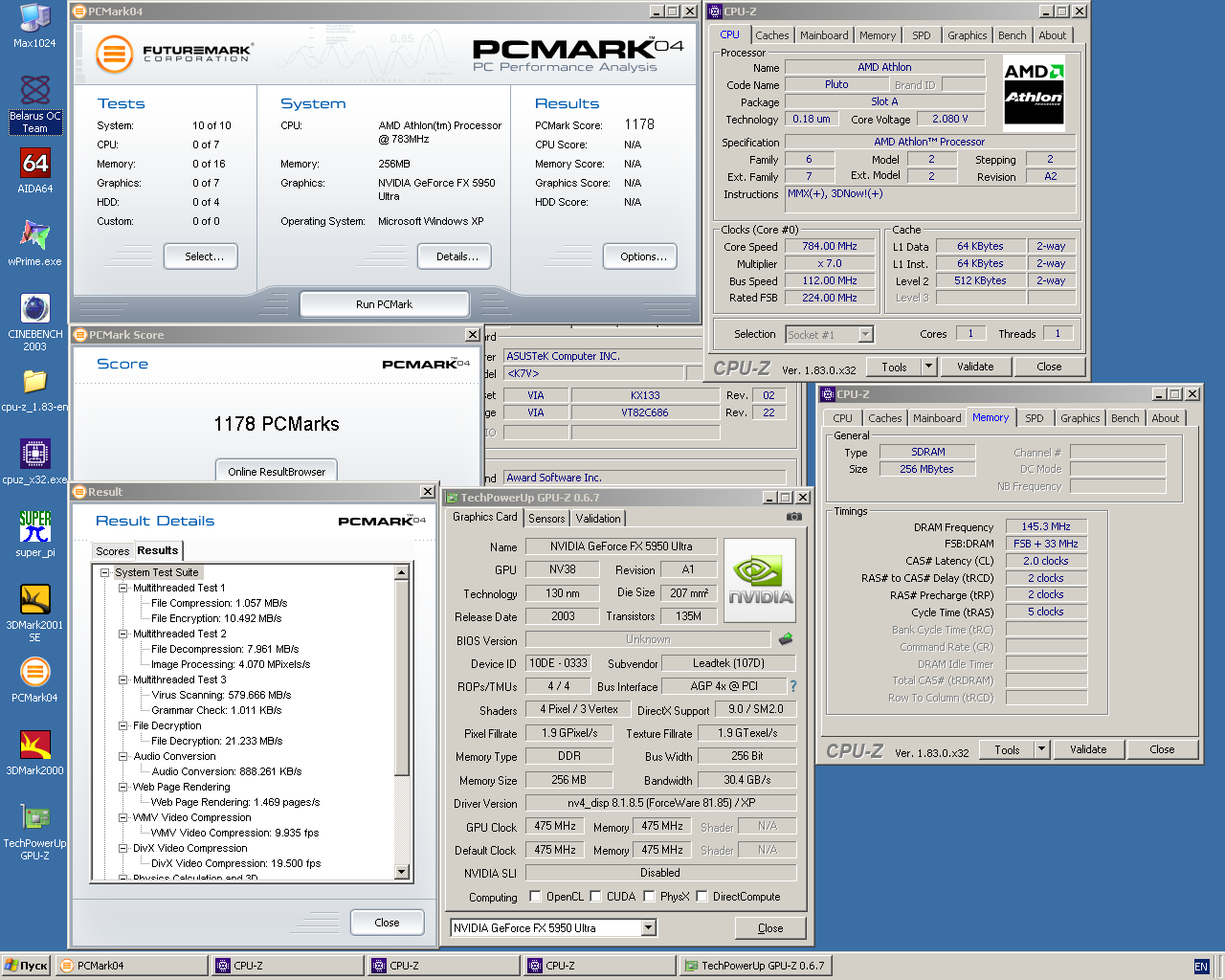1225x980 pixels.
Task: Toggle the PhysX checkbox in GPU-Z
Action: pos(650,897)
